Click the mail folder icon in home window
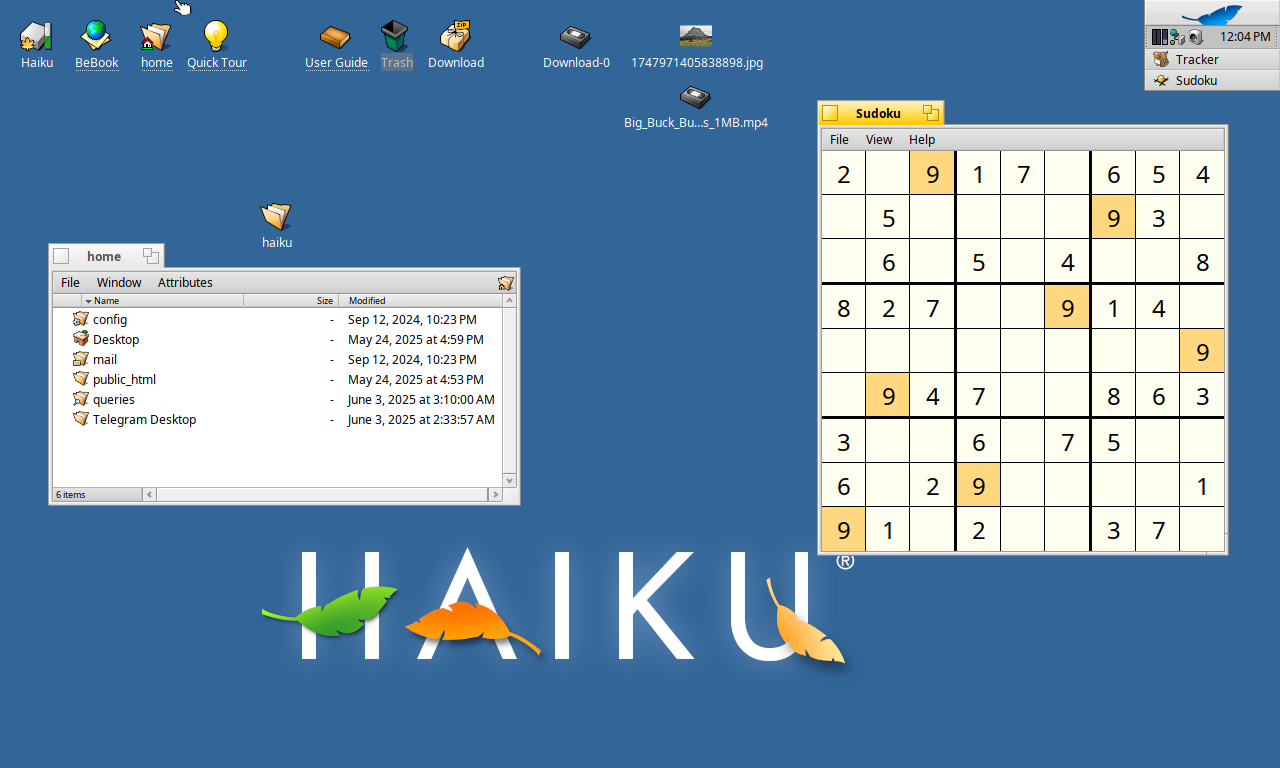This screenshot has height=768, width=1280. [81, 359]
